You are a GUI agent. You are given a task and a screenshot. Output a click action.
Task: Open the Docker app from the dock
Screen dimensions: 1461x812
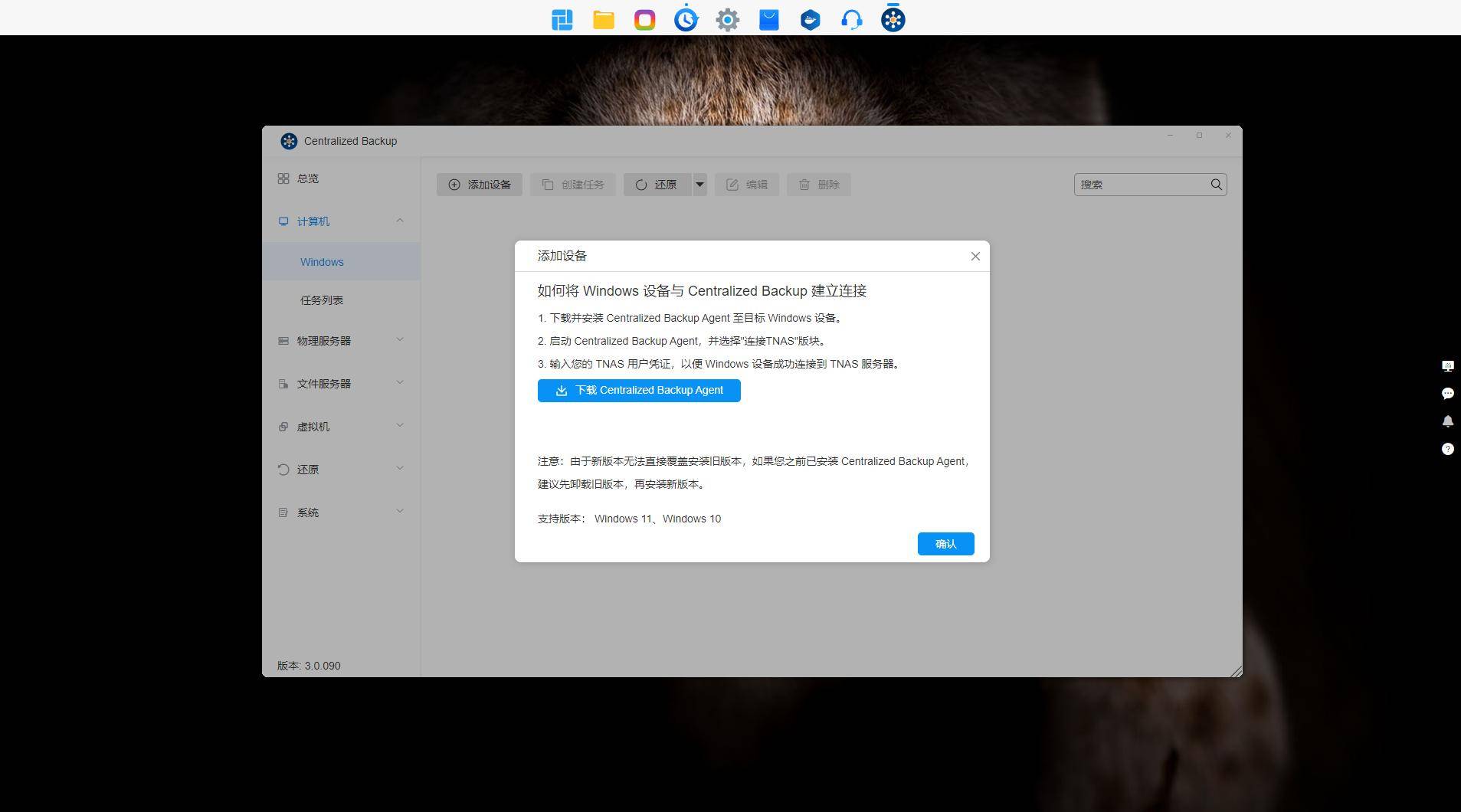[x=810, y=20]
